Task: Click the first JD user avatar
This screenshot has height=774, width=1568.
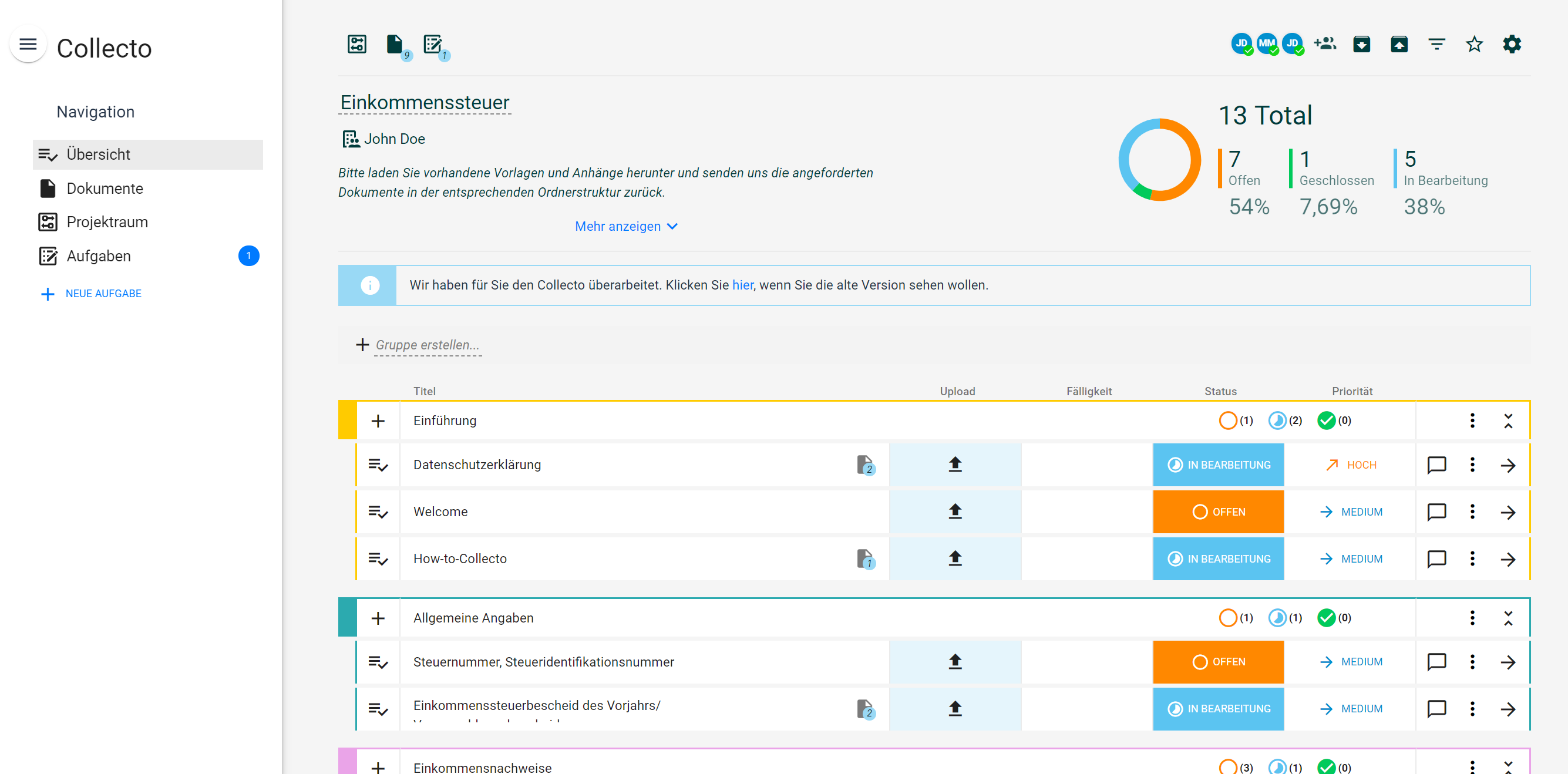Action: (1240, 44)
